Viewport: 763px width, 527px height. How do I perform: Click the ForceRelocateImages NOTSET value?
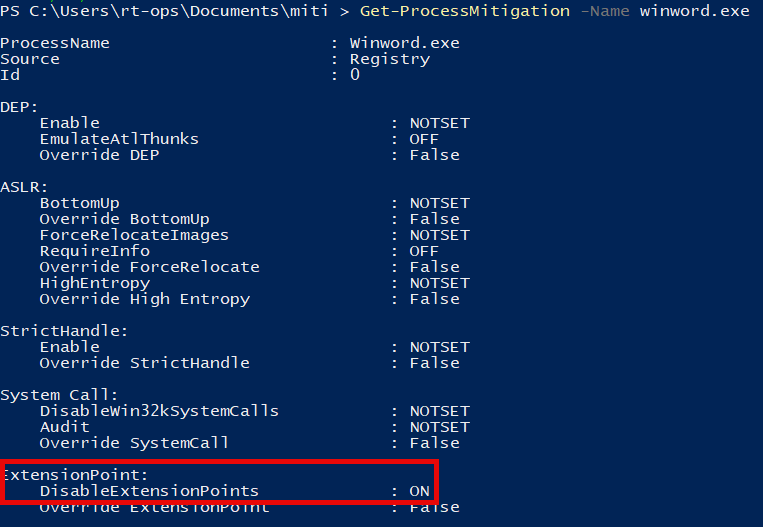[x=439, y=235]
